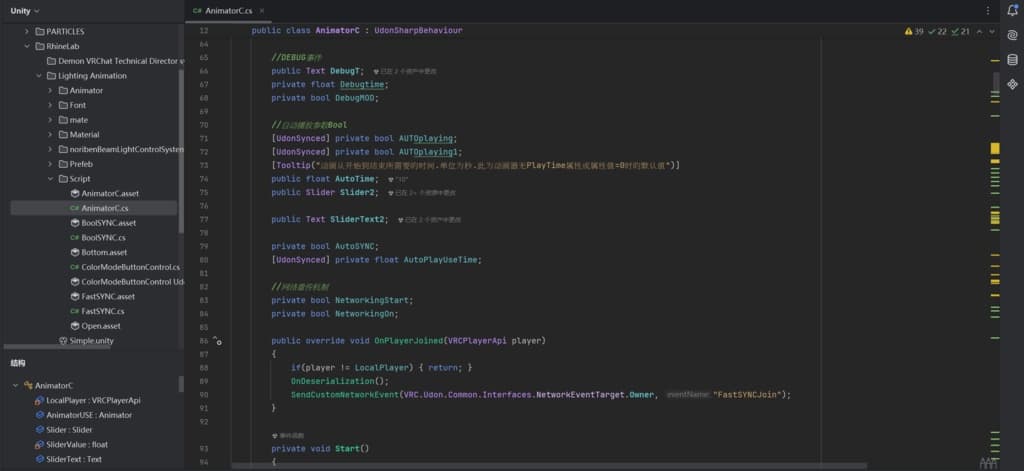Collapse the AnimatorC node in structure panel
Screen dimensions: 1024x471
coord(16,385)
